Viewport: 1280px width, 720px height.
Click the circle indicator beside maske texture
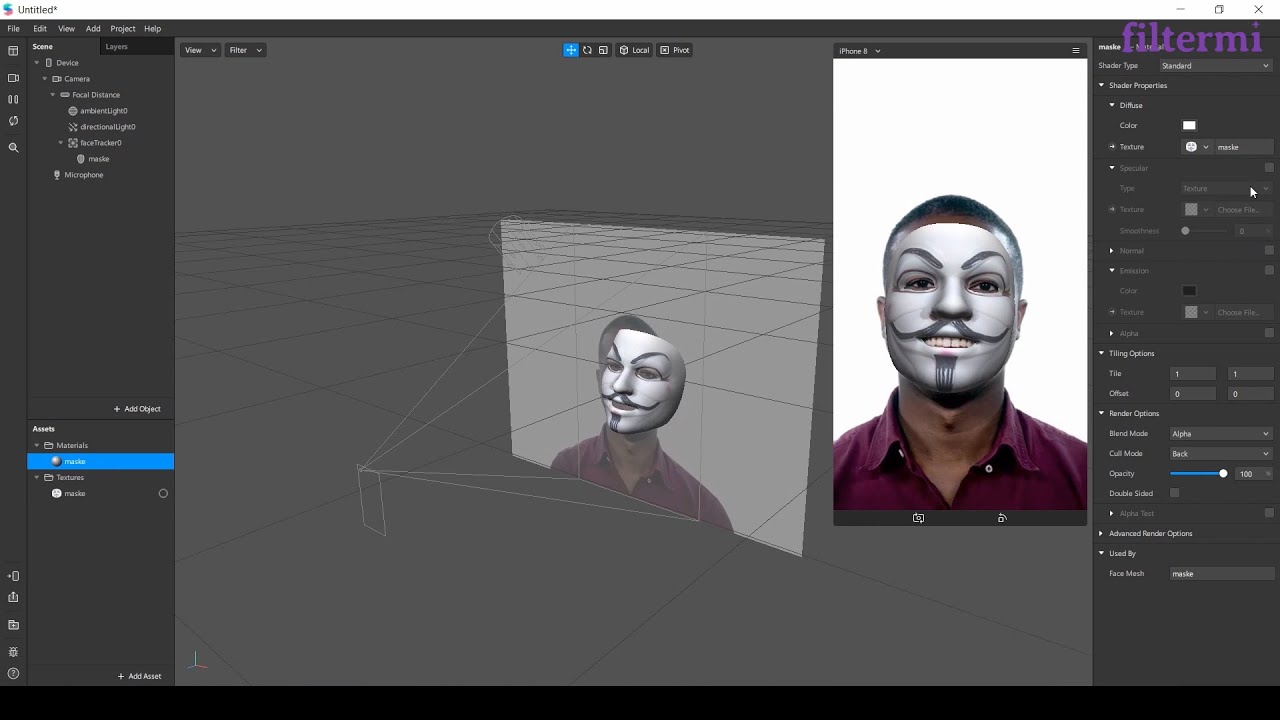click(x=163, y=493)
